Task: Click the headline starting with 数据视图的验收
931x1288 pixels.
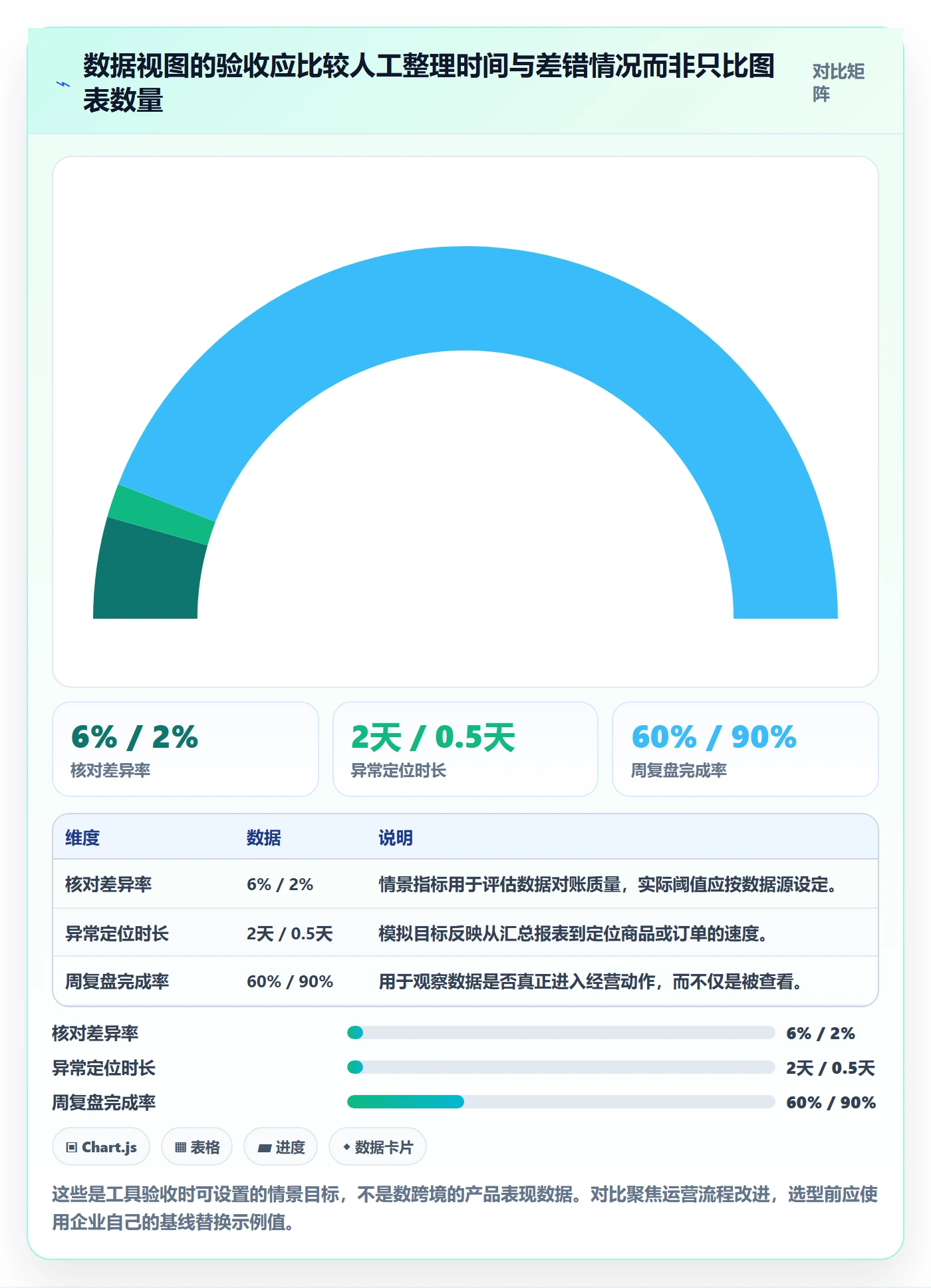Action: 429,83
